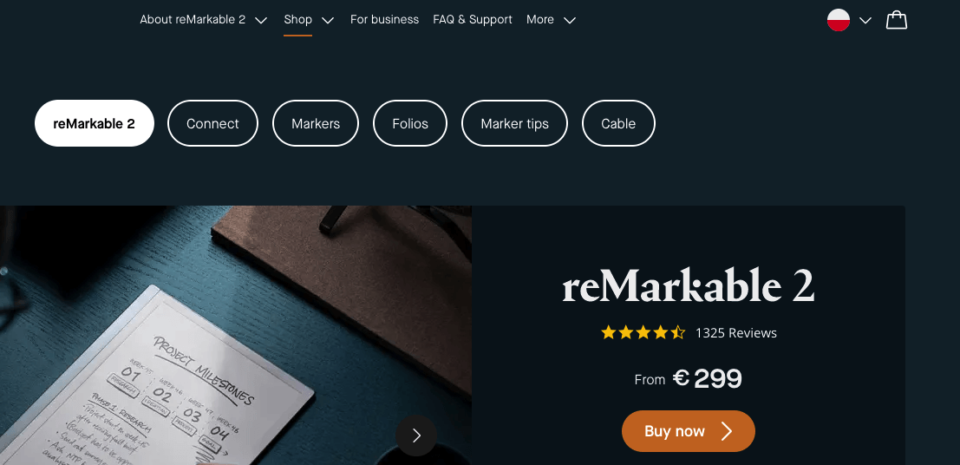Show the Folios category
This screenshot has height=465, width=960.
pyautogui.click(x=410, y=123)
